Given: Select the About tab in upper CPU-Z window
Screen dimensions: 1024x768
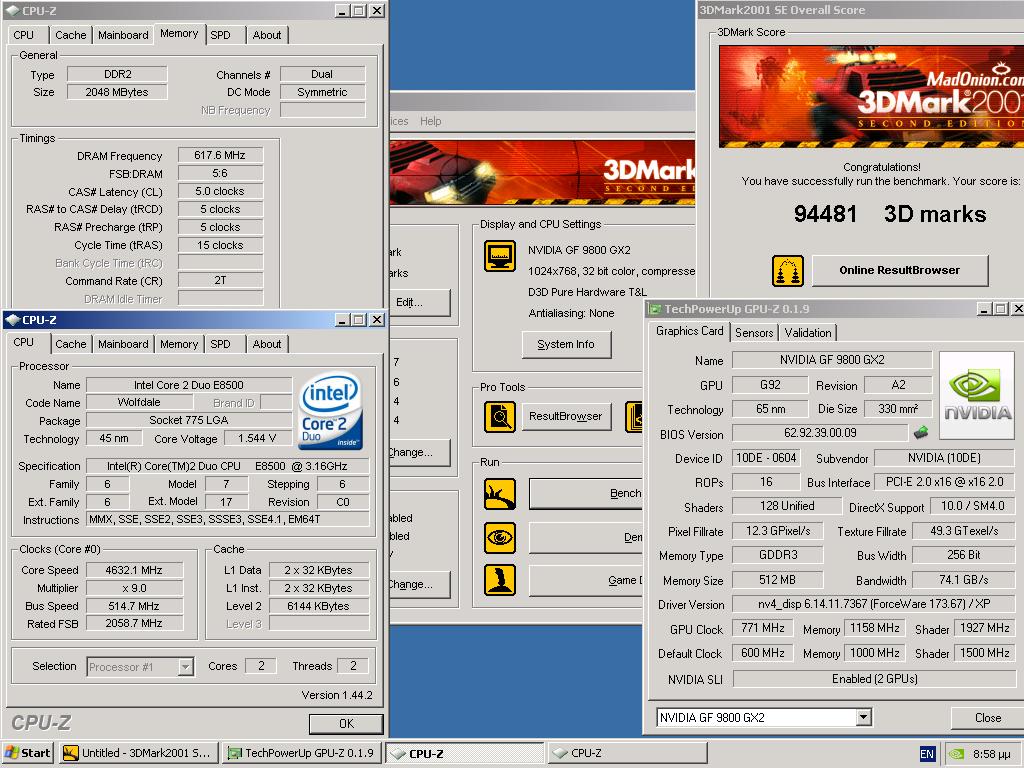Looking at the screenshot, I should click(x=267, y=35).
